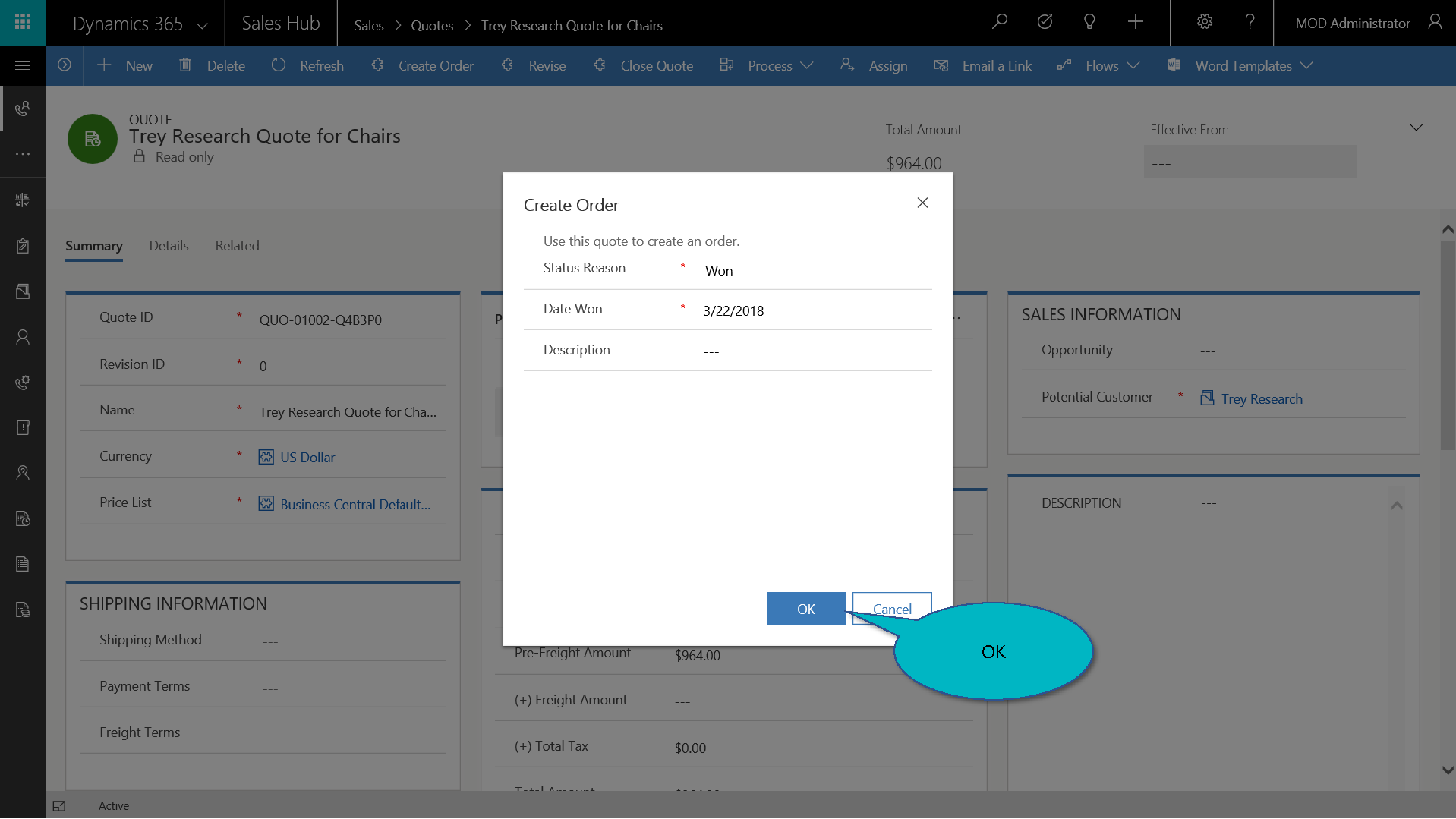This screenshot has width=1456, height=819.
Task: Confirm order creation with OK button
Action: (x=805, y=609)
